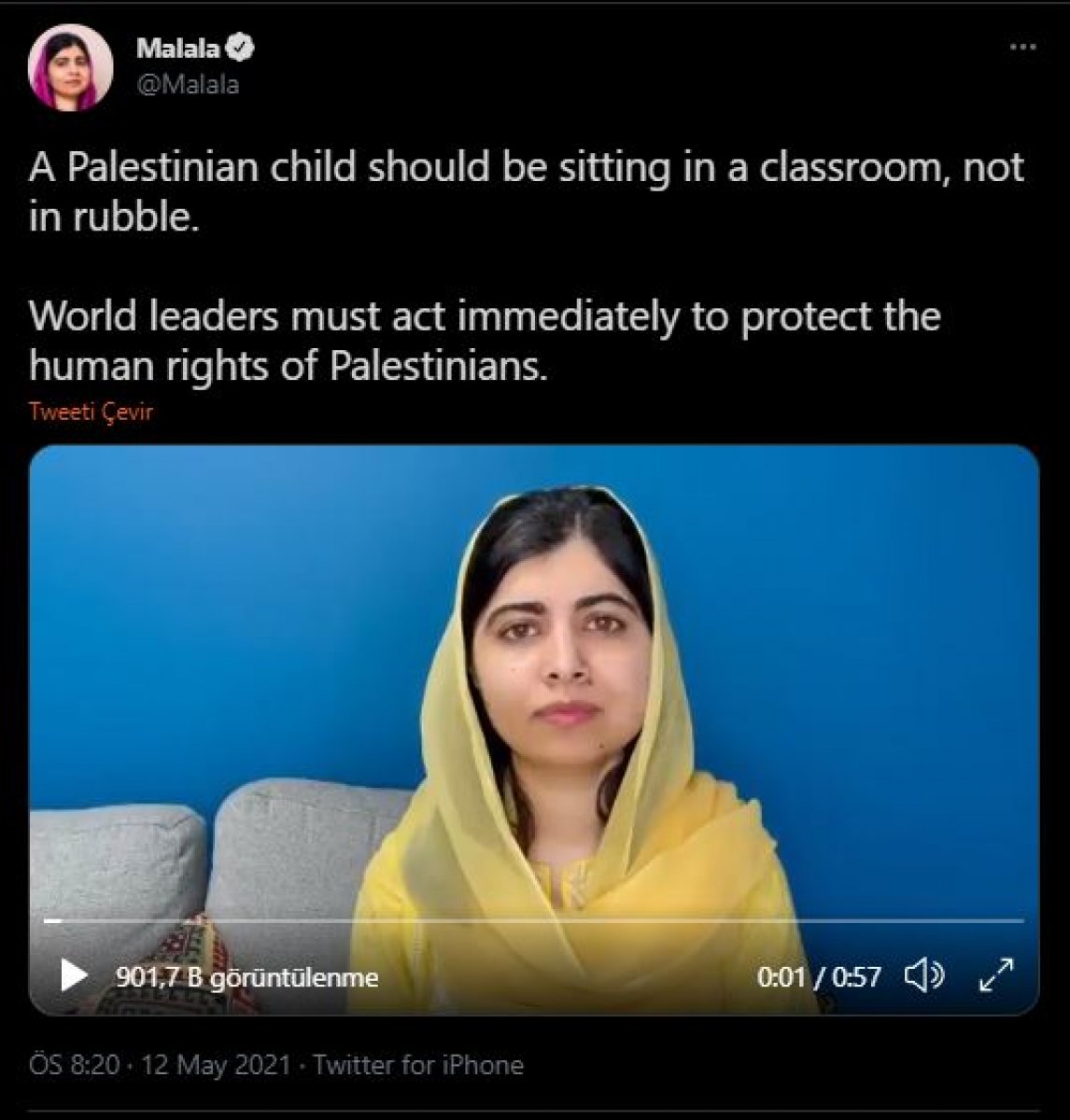
Task: Click the tweet sentence about a Palestinian child
Action: 527,193
